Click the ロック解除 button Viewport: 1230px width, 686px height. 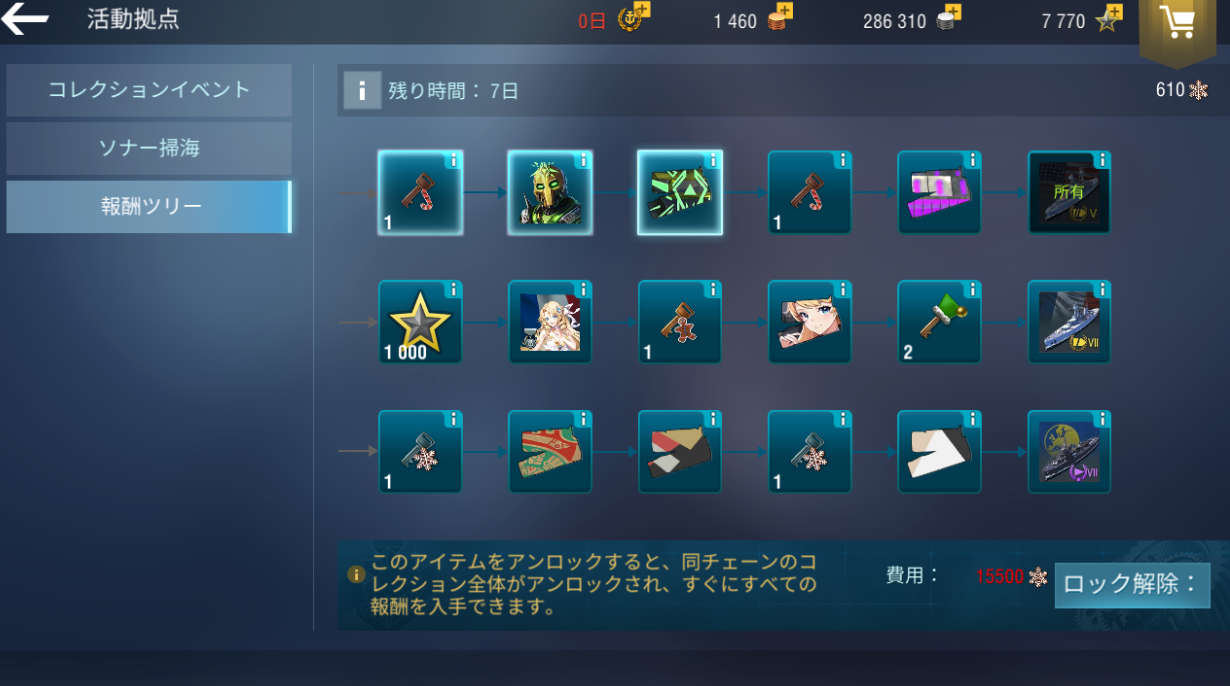click(x=1132, y=584)
